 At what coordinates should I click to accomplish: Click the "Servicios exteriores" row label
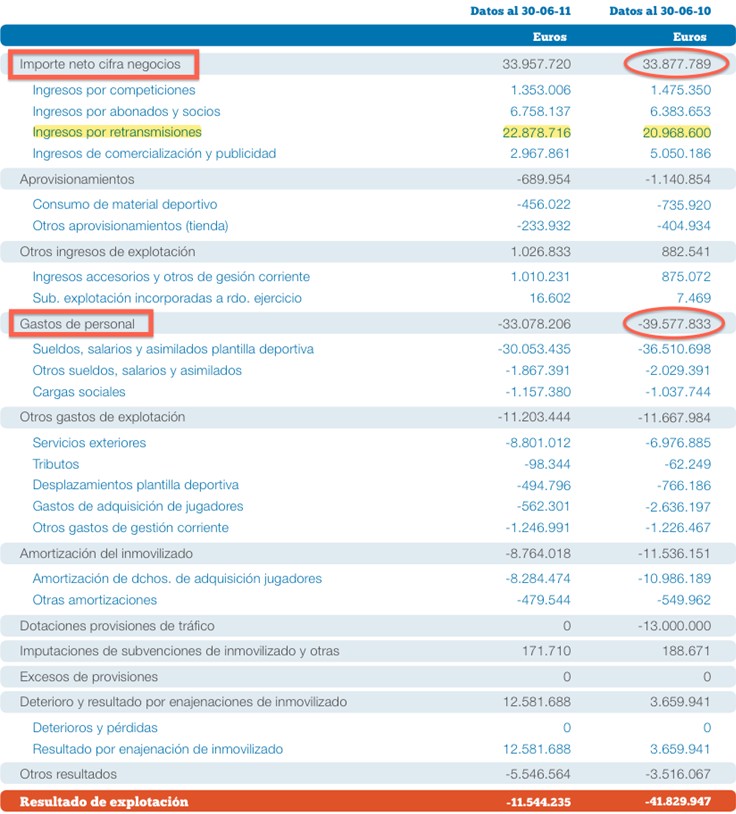coord(89,442)
